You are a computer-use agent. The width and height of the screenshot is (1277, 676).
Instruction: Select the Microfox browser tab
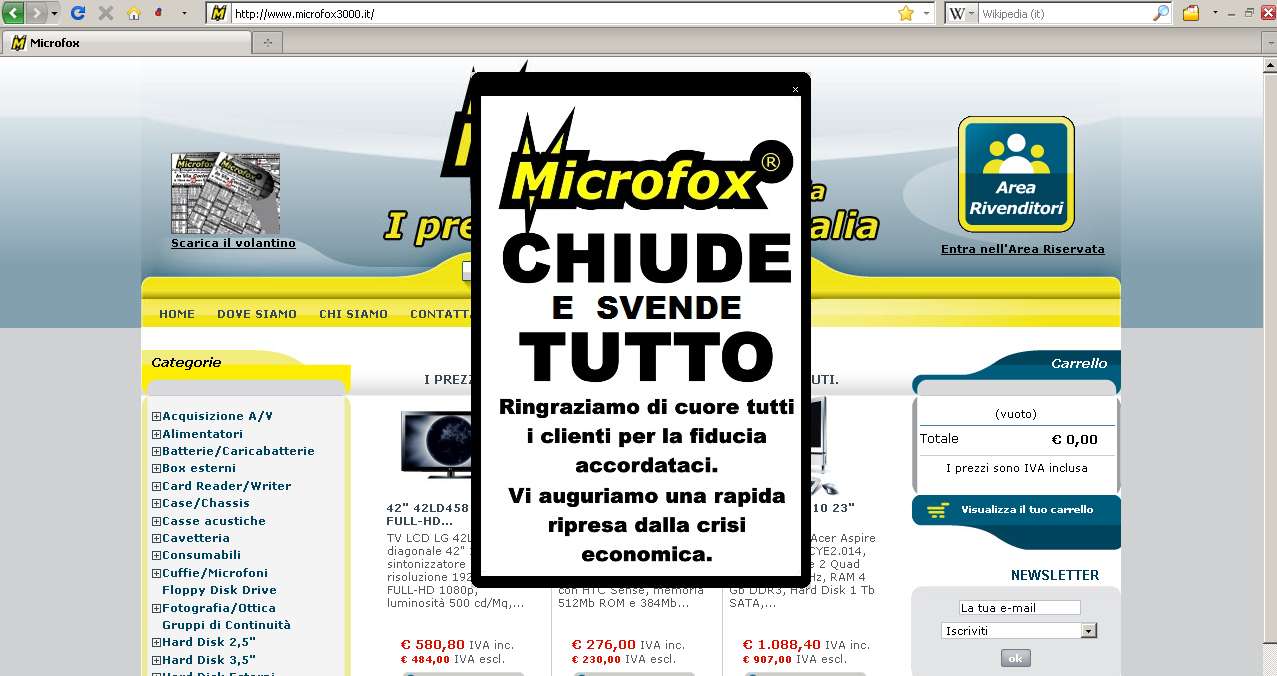click(127, 43)
